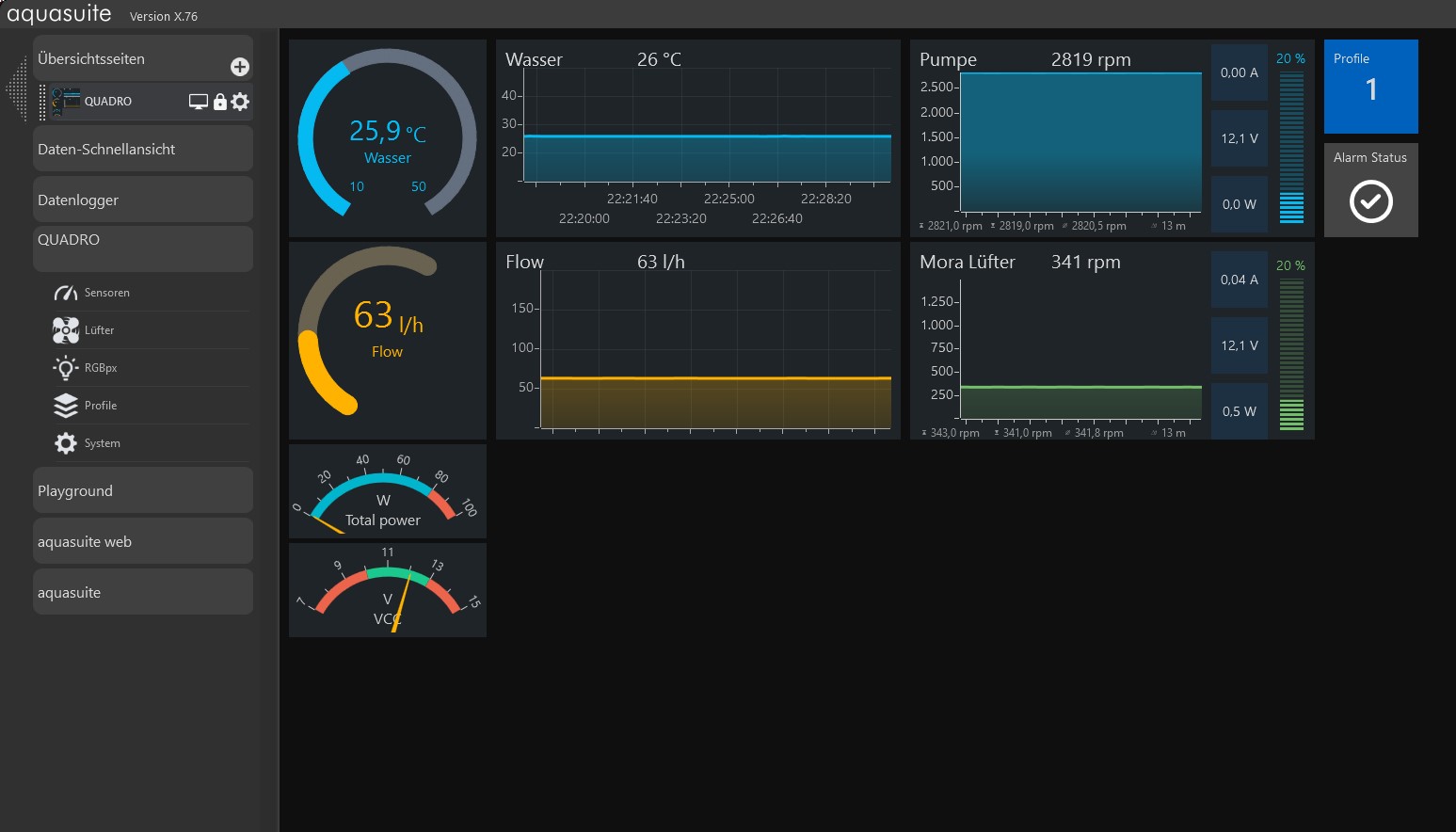Open the System gear icon
1456x832 pixels.
pyautogui.click(x=66, y=443)
